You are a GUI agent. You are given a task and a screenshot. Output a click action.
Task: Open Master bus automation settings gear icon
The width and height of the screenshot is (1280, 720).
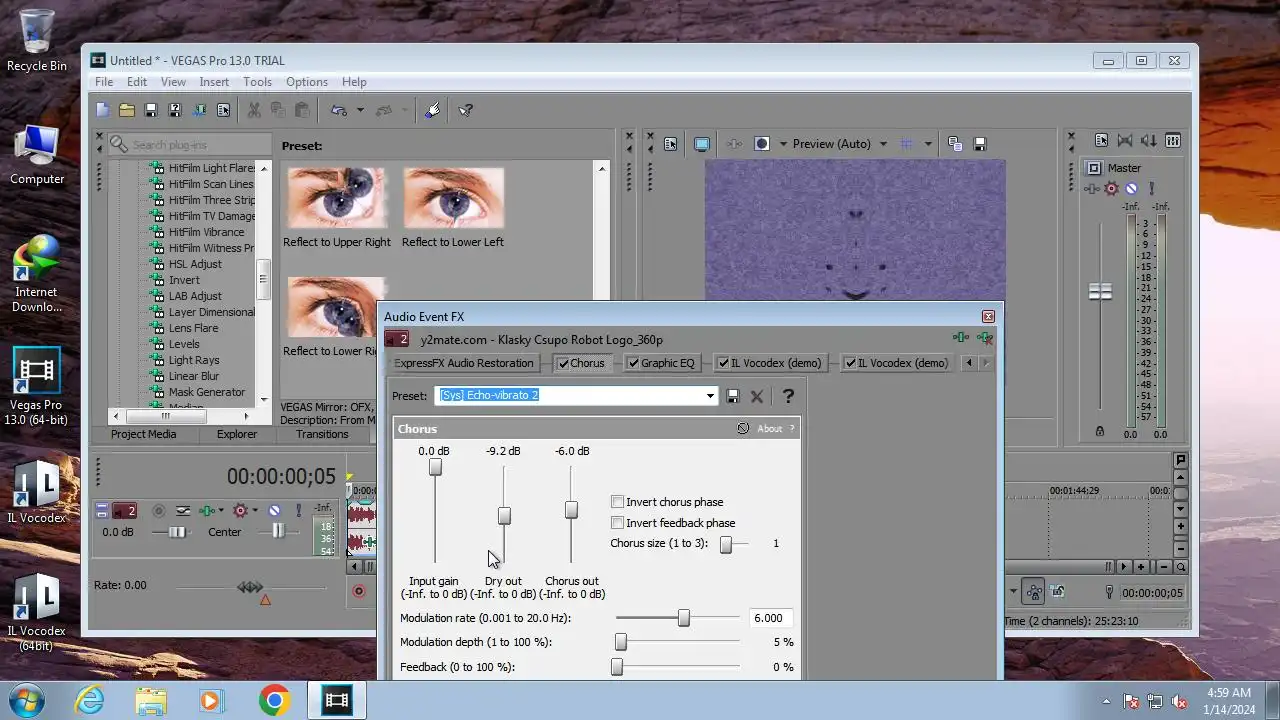1111,188
